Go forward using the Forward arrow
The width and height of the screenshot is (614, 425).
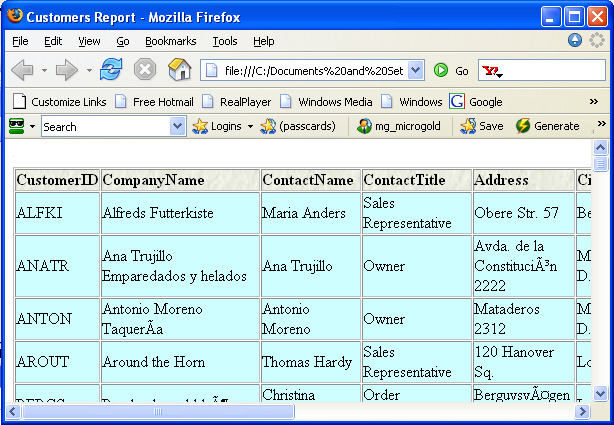coord(67,71)
